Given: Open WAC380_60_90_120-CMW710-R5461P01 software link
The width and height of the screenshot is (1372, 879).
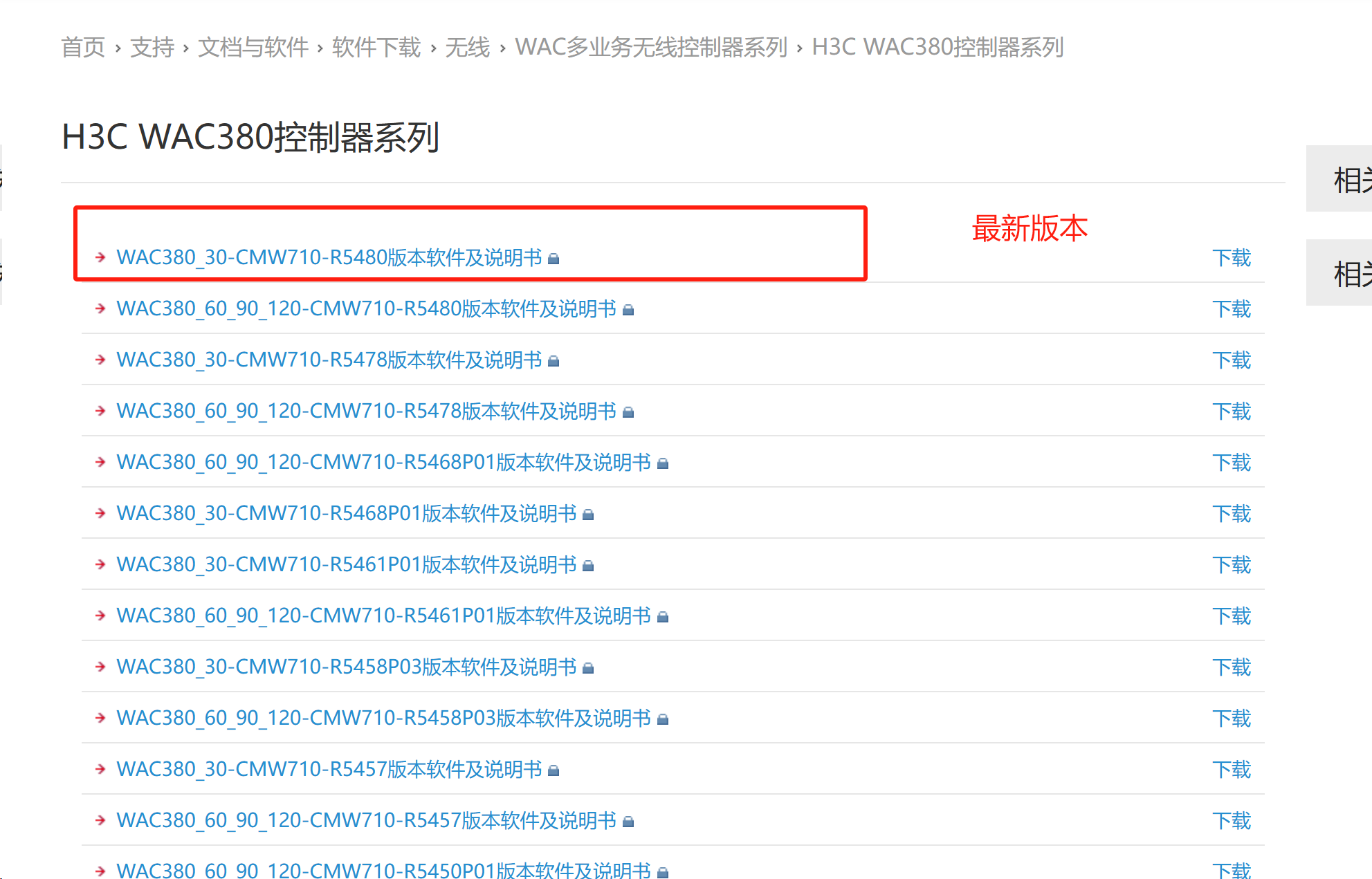Looking at the screenshot, I should point(383,616).
